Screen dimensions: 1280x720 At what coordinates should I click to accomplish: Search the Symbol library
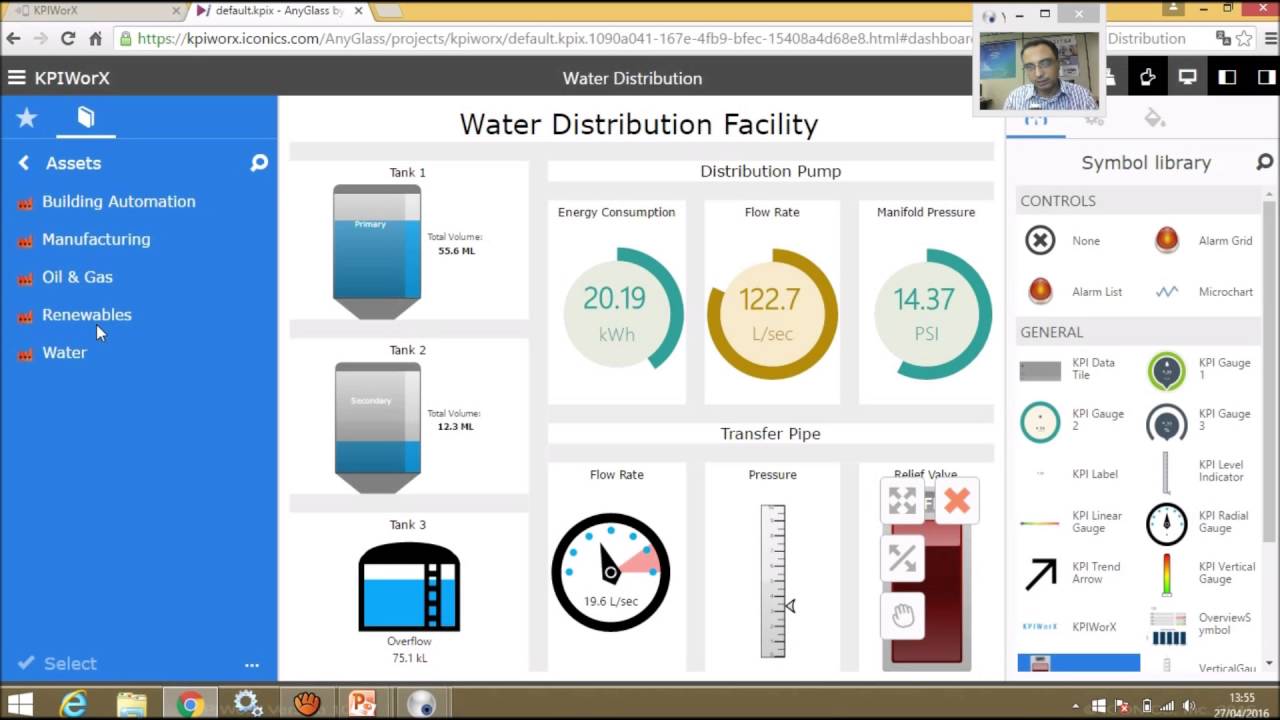tap(1264, 162)
